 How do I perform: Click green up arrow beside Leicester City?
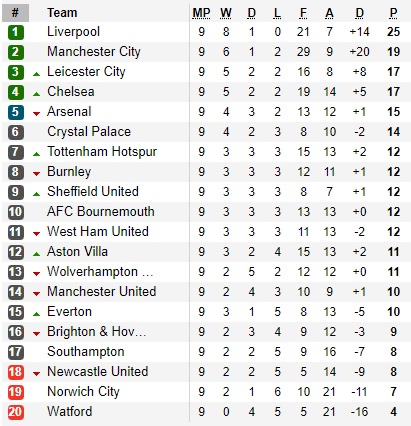(37, 74)
